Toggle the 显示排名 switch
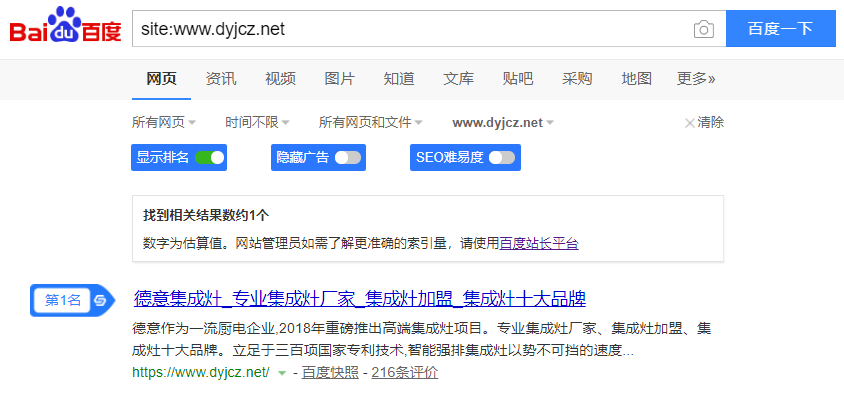Viewport: 844px width, 408px height. (x=209, y=158)
